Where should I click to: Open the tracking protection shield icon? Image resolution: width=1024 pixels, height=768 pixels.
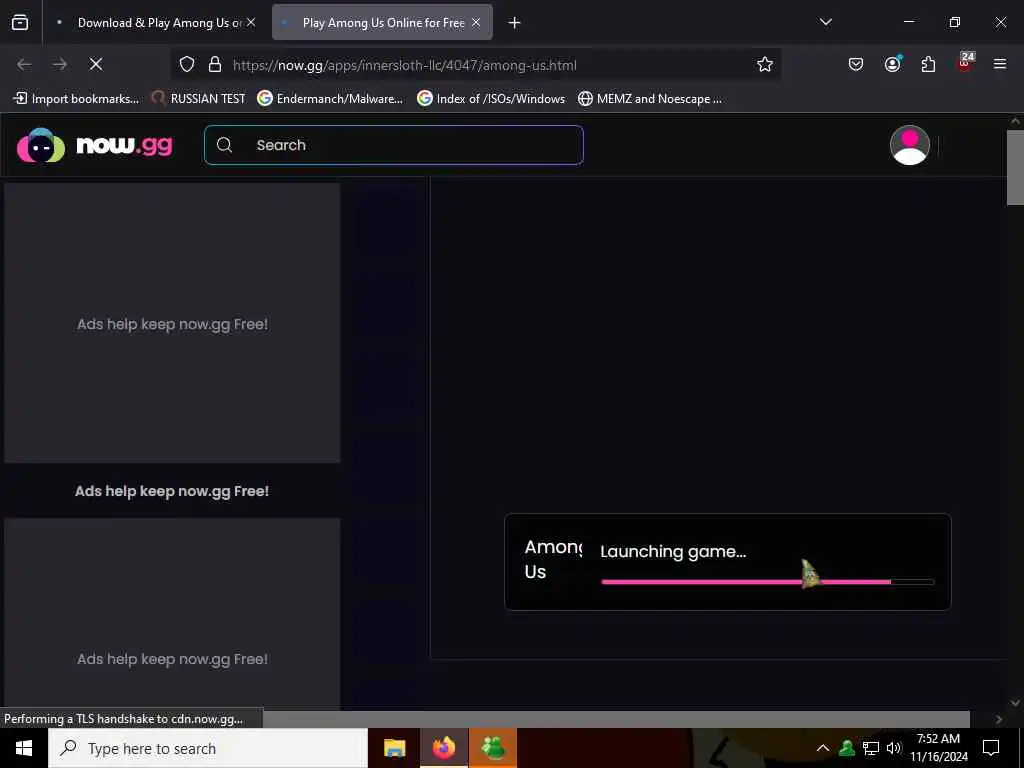(x=187, y=65)
